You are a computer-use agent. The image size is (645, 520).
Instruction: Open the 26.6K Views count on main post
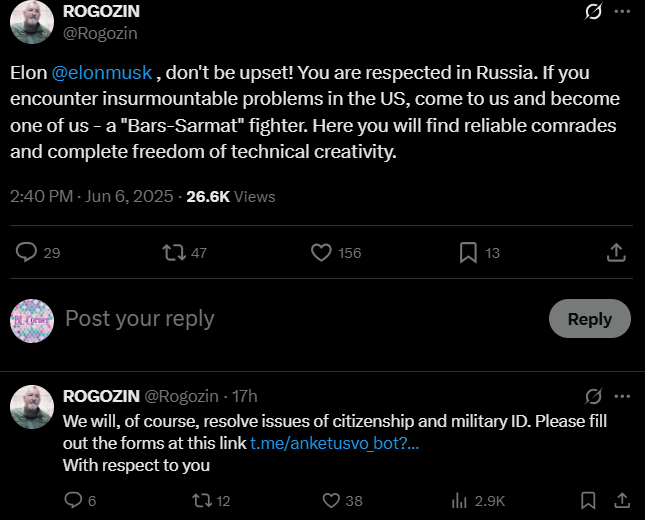coord(230,196)
